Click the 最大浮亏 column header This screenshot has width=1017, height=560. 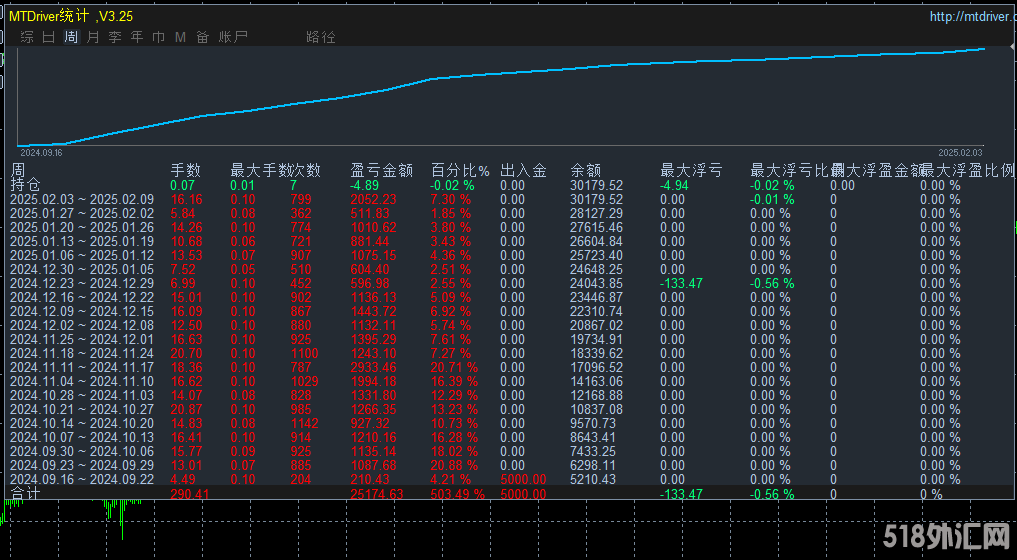click(x=691, y=171)
